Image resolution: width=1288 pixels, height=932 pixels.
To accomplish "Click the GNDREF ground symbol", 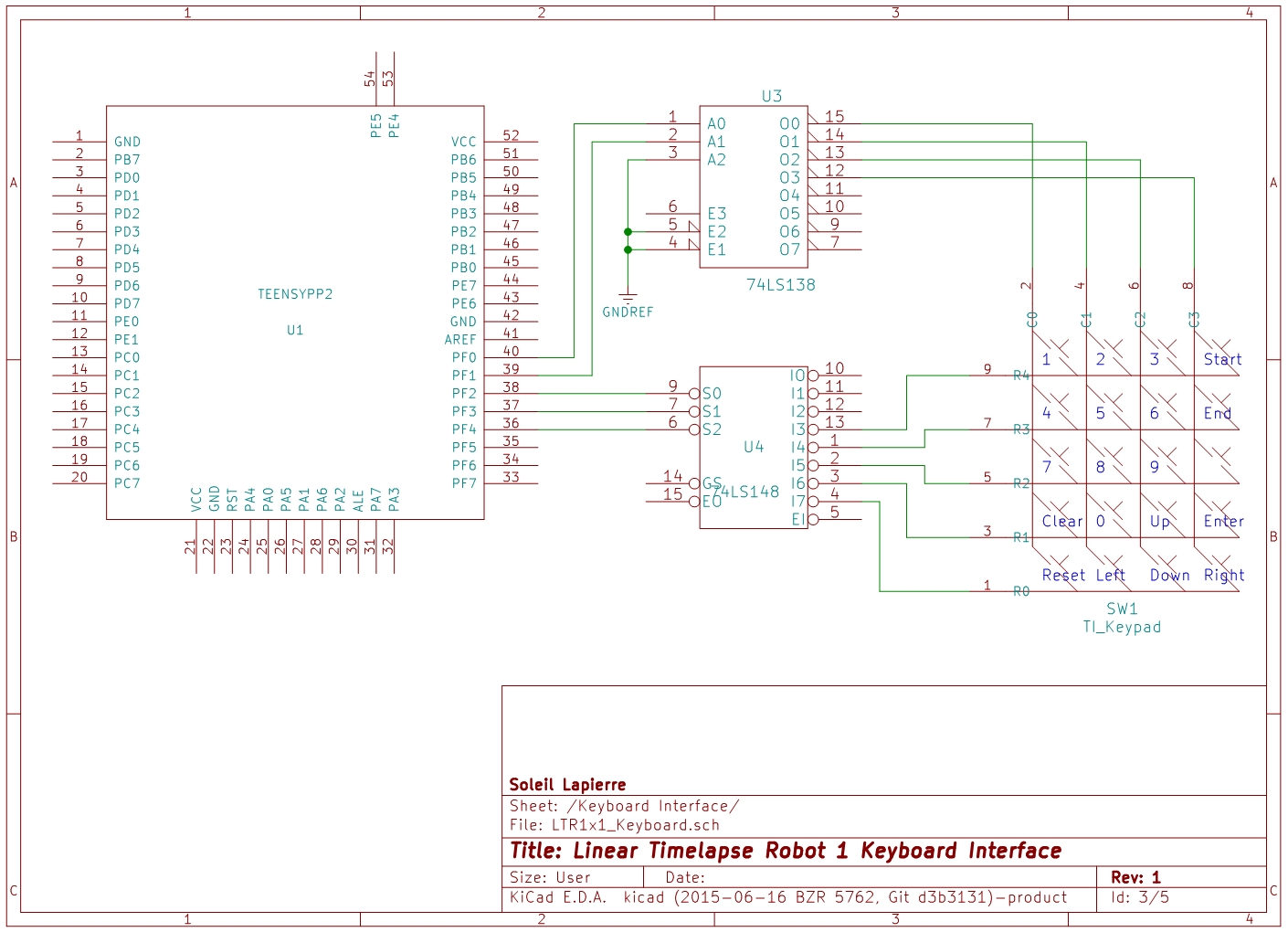I will pos(628,299).
